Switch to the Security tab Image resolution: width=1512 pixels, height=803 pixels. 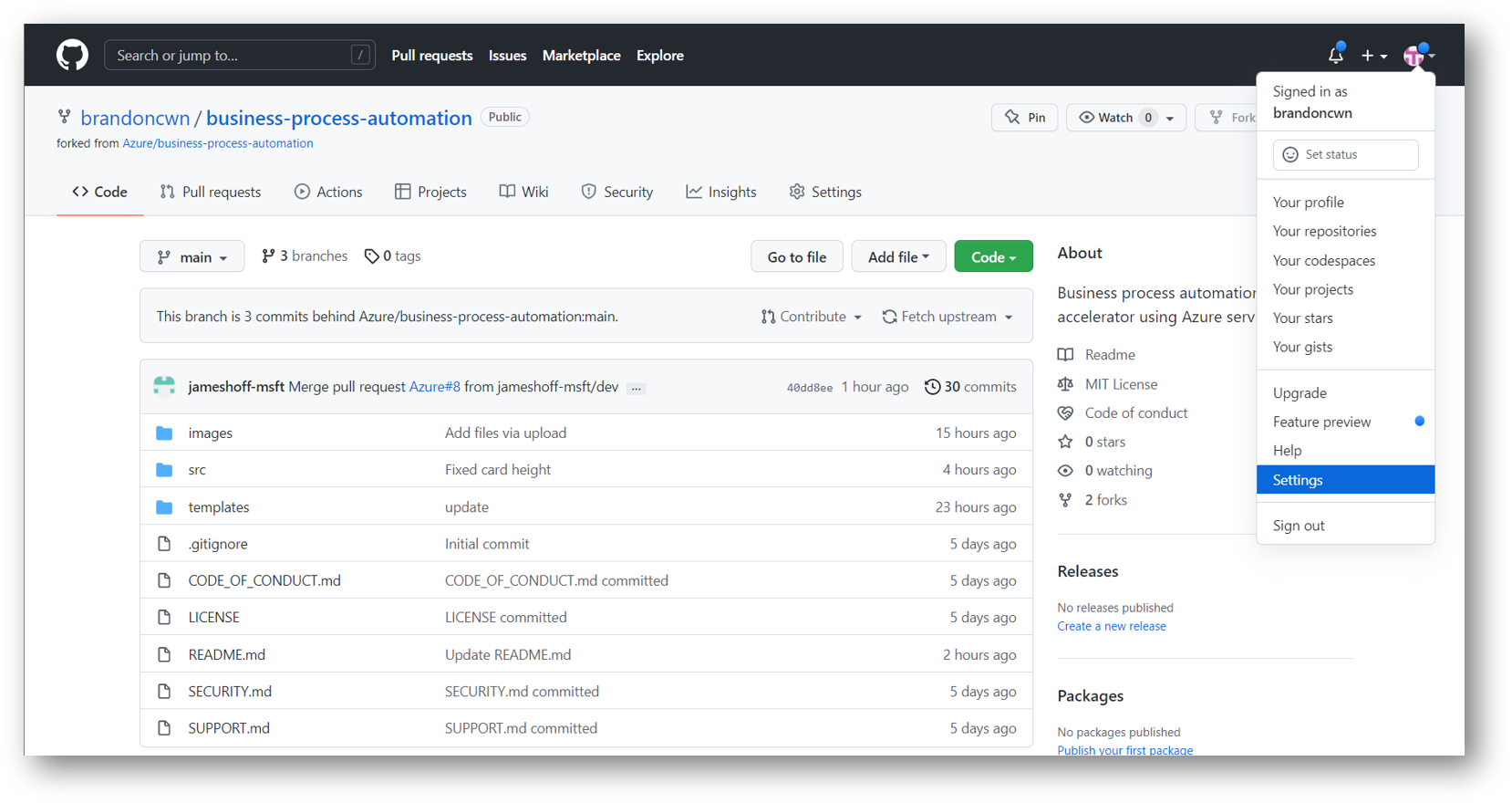(617, 192)
